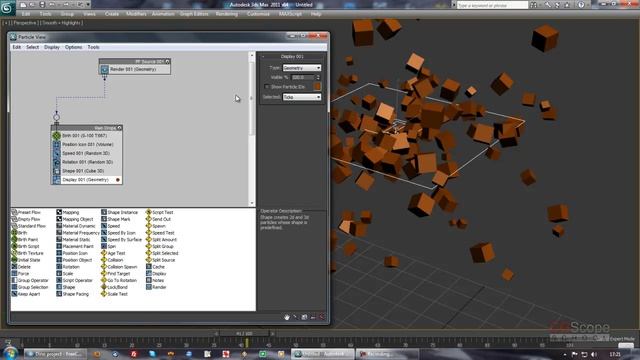640x360 pixels.
Task: Open the Rendering menu in main menu bar
Action: tap(227, 14)
